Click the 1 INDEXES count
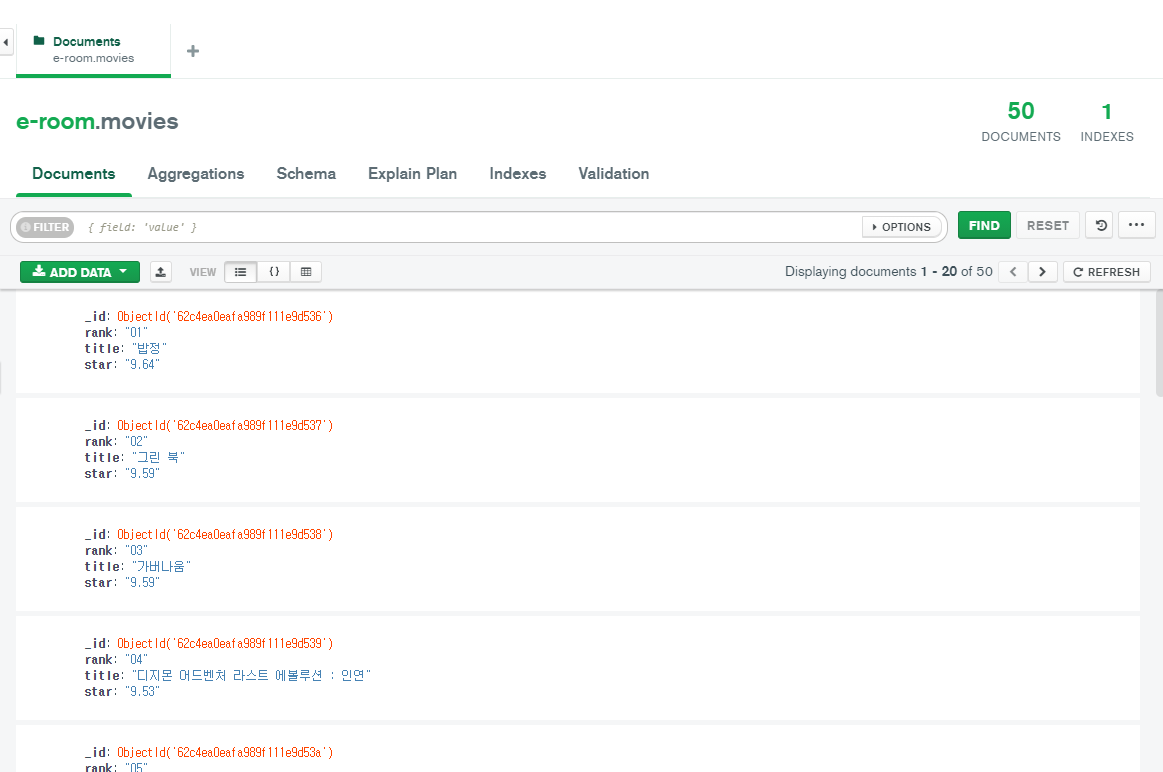The image size is (1163, 772). 1107,122
